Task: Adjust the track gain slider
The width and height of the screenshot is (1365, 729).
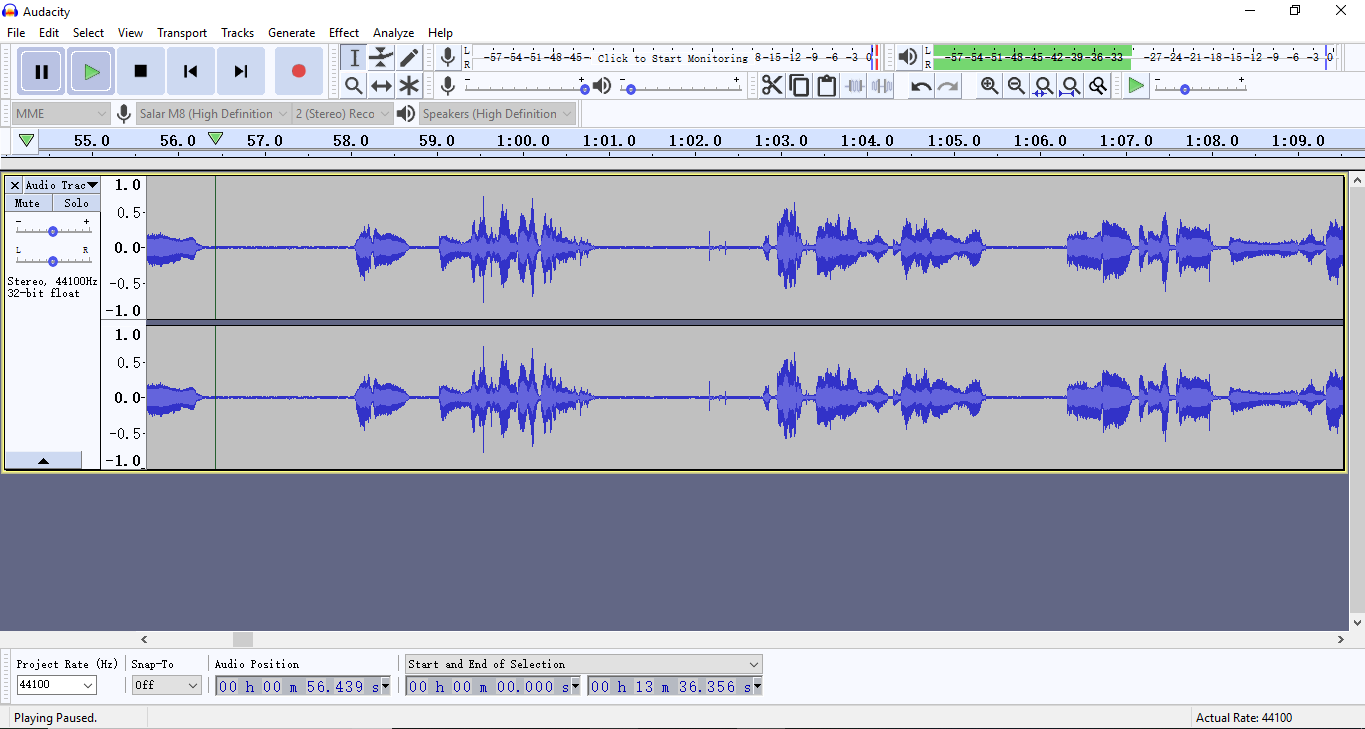Action: [52, 229]
